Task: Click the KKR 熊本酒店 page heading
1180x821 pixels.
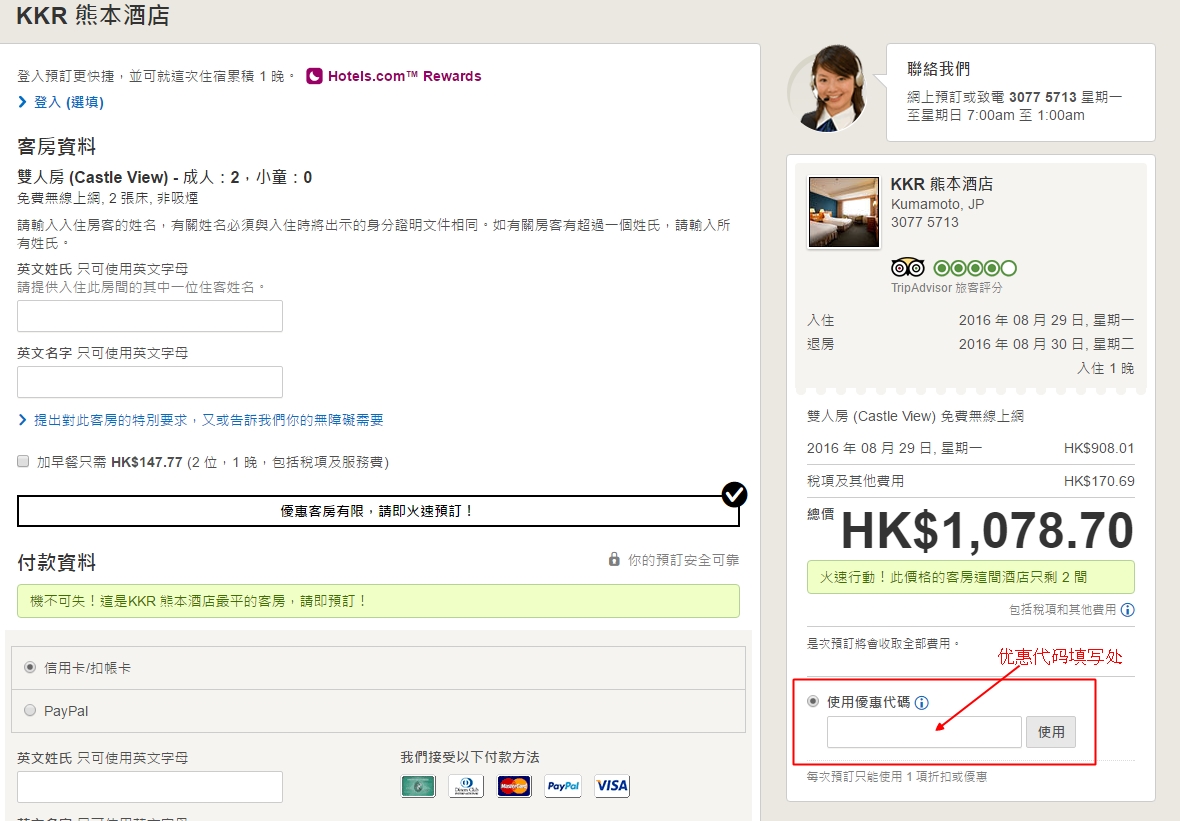Action: (x=93, y=16)
